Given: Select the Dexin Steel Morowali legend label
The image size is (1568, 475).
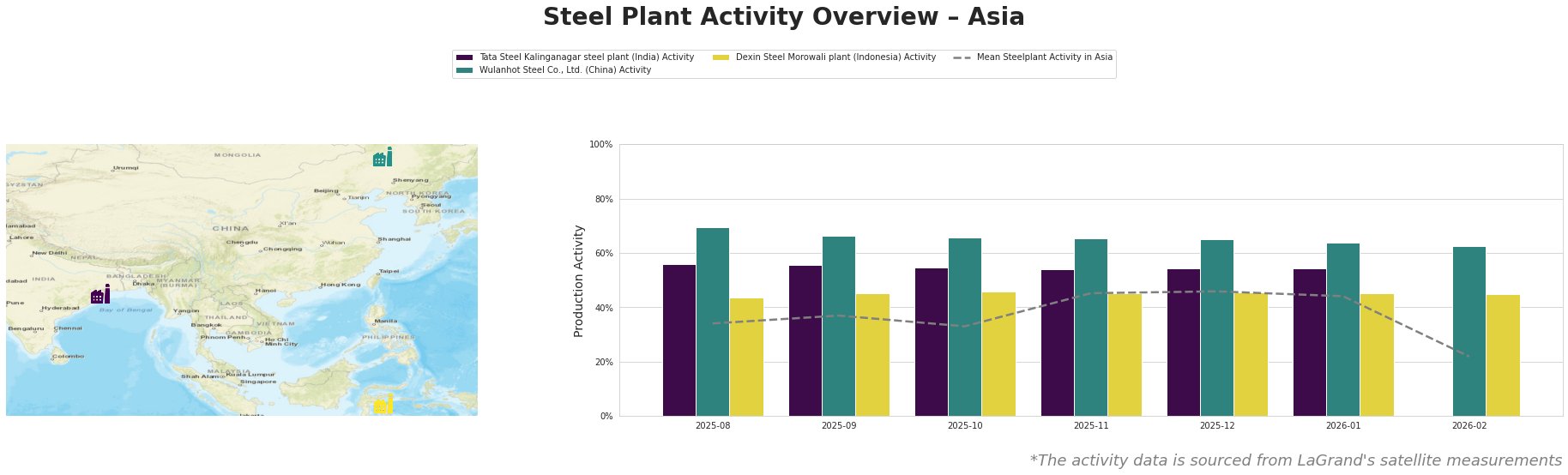Looking at the screenshot, I should tap(835, 57).
